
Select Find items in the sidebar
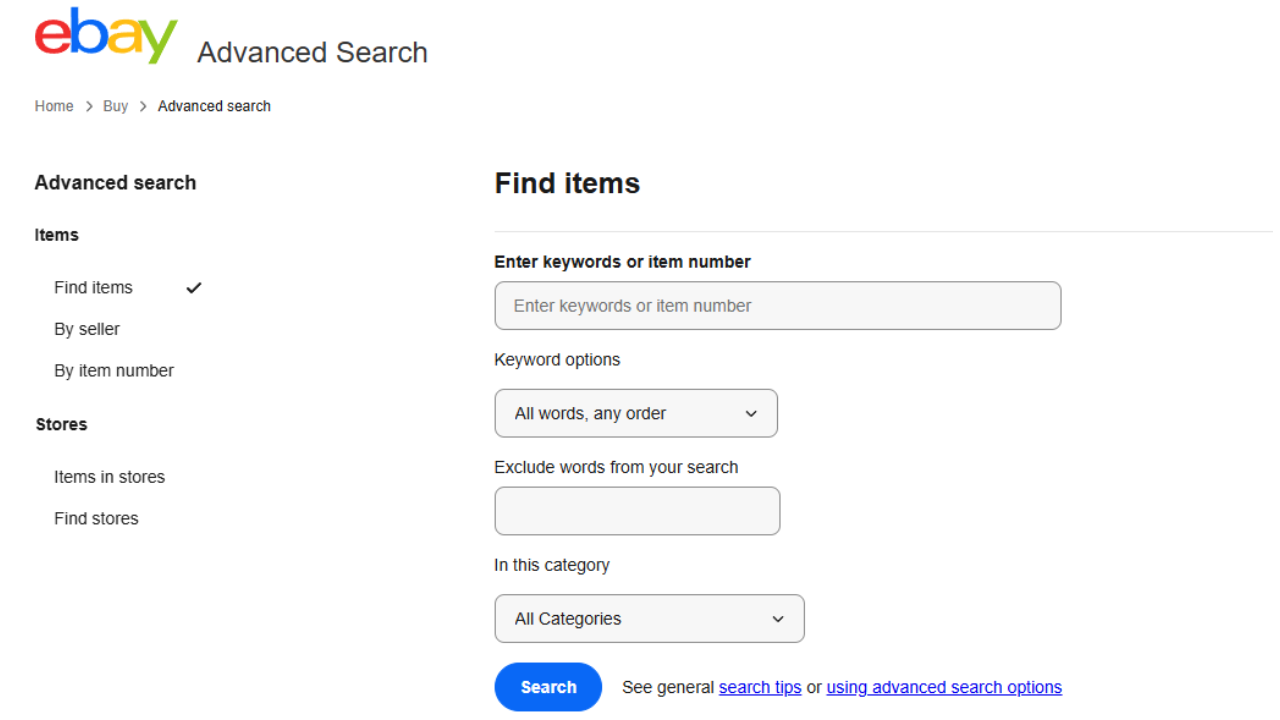pyautogui.click(x=93, y=287)
